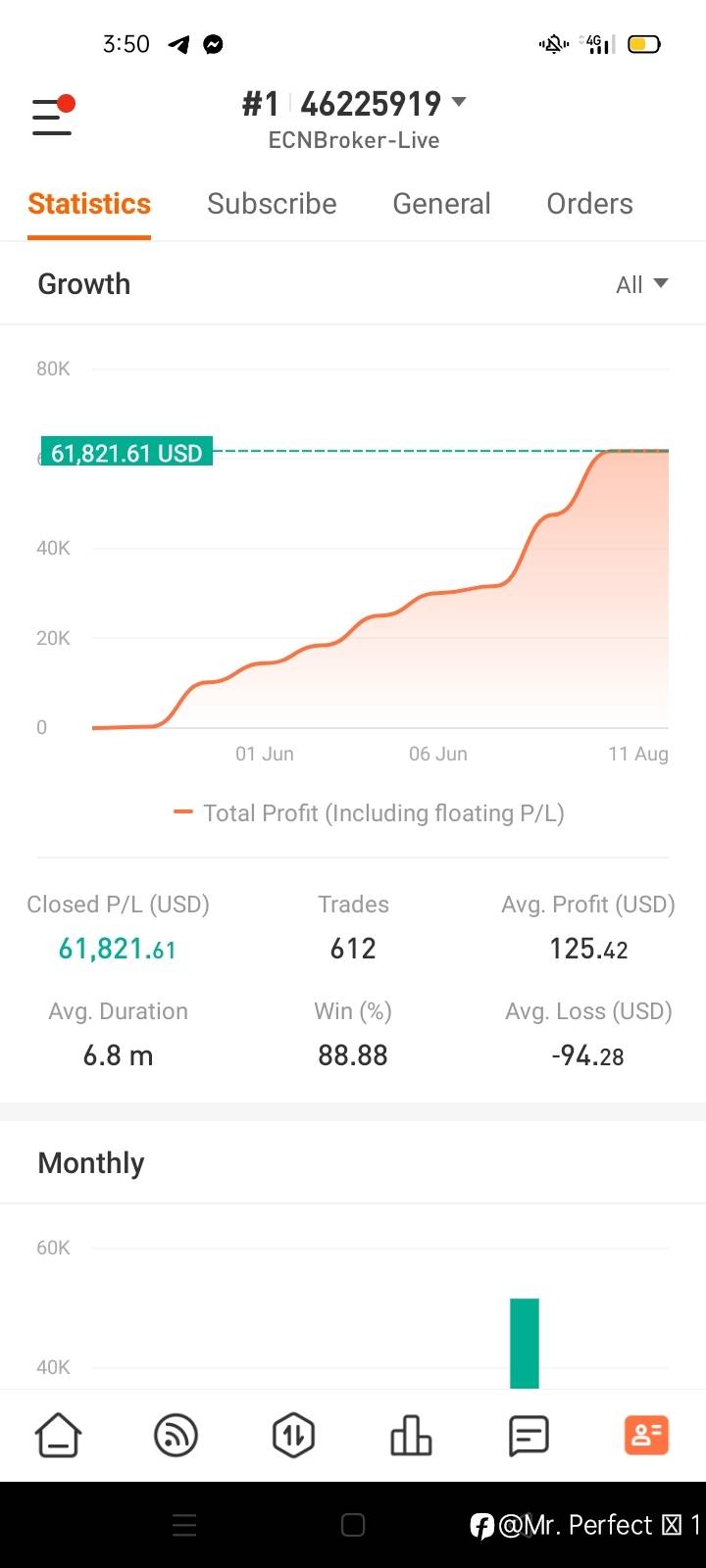The width and height of the screenshot is (706, 1568).
Task: Tap the Home icon in bottom navigation
Action: [x=59, y=1436]
